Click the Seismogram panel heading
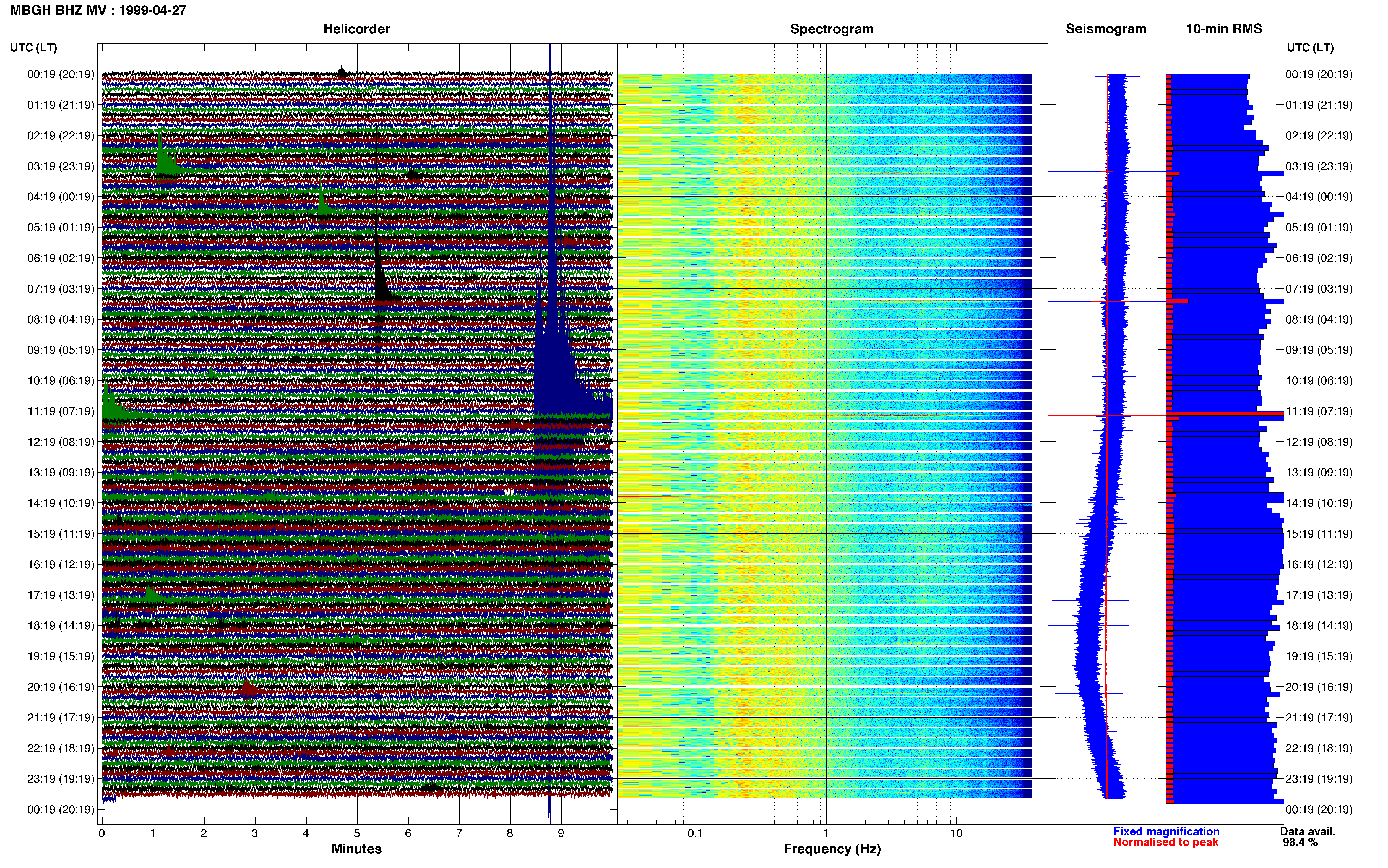Viewport: 1388px width, 868px height. pyautogui.click(x=1106, y=29)
